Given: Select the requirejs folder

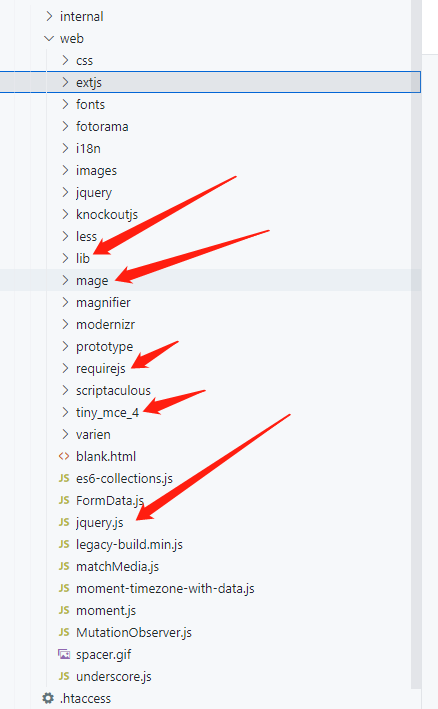Looking at the screenshot, I should click(x=101, y=369).
